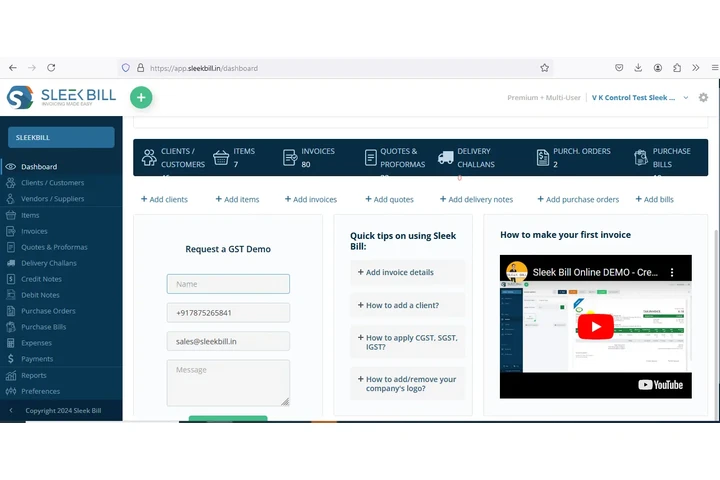Viewport: 720px width, 480px height.
Task: Click the green plus create button
Action: point(141,97)
